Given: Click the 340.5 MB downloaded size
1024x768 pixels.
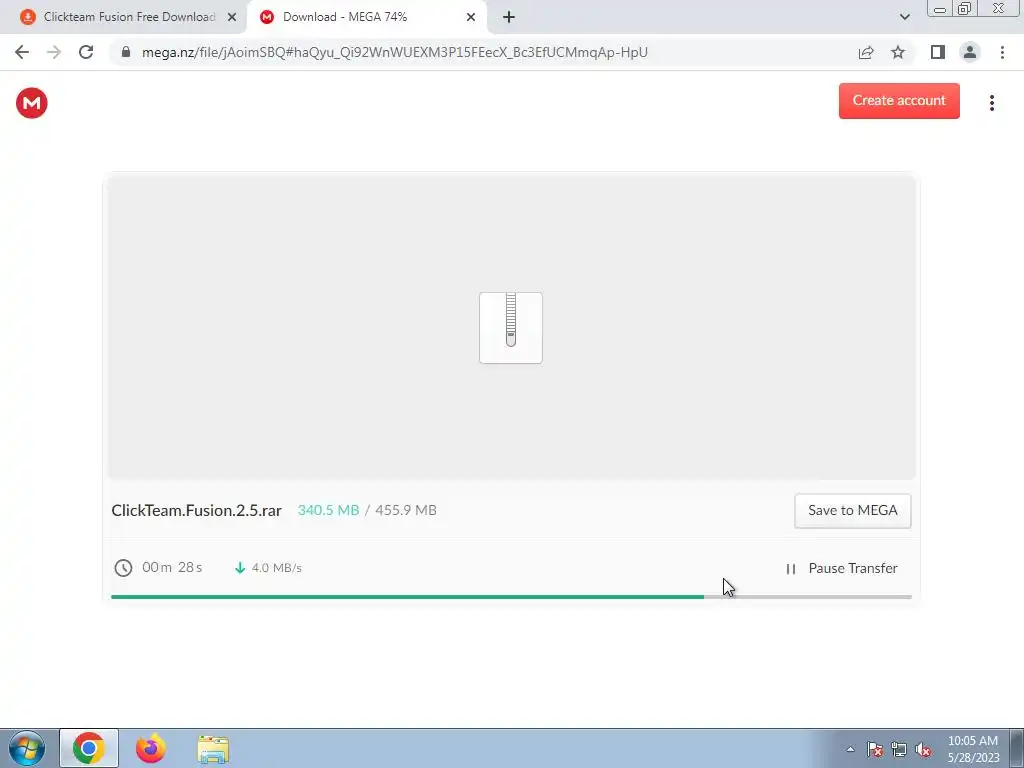Looking at the screenshot, I should click(x=328, y=510).
